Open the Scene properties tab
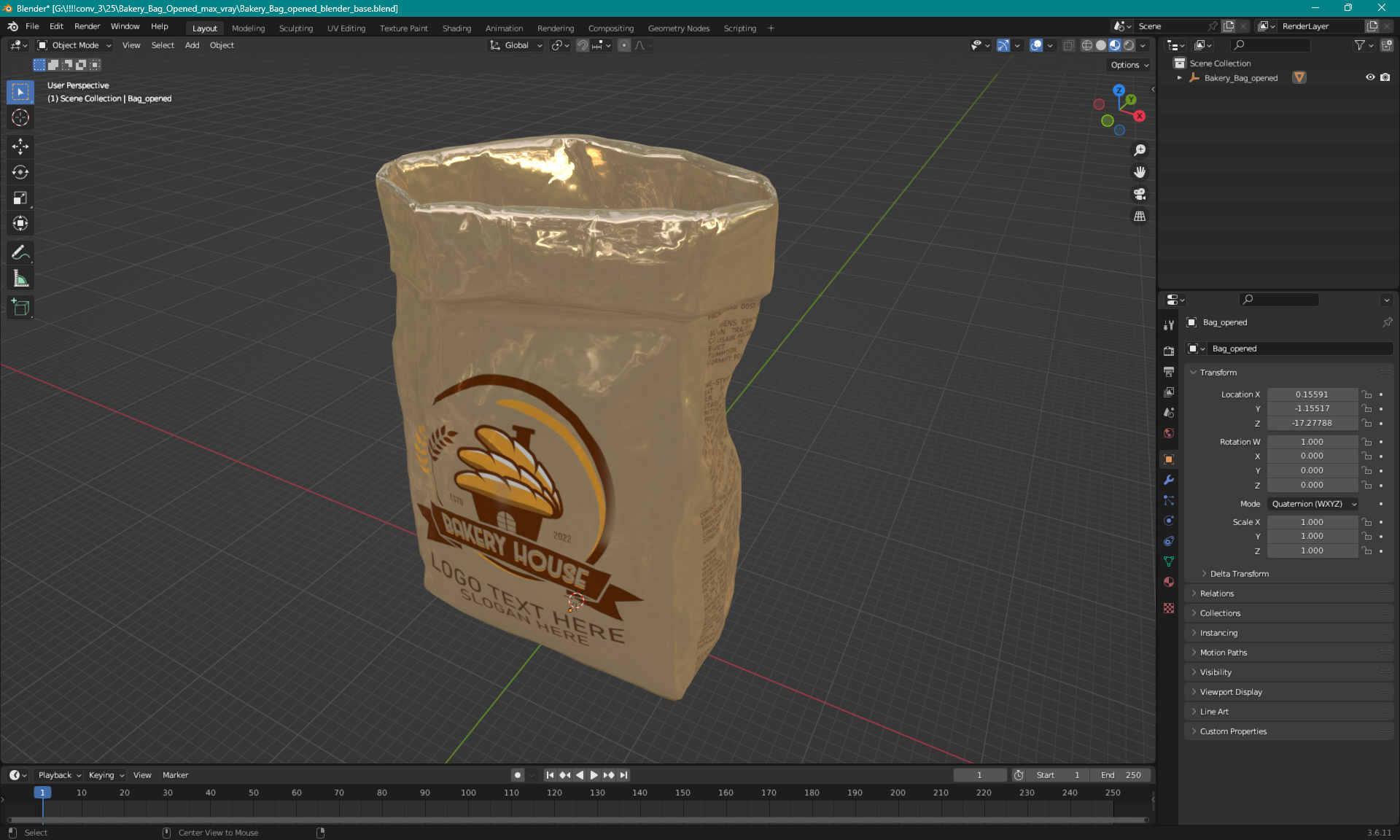The width and height of the screenshot is (1400, 840). (1169, 412)
